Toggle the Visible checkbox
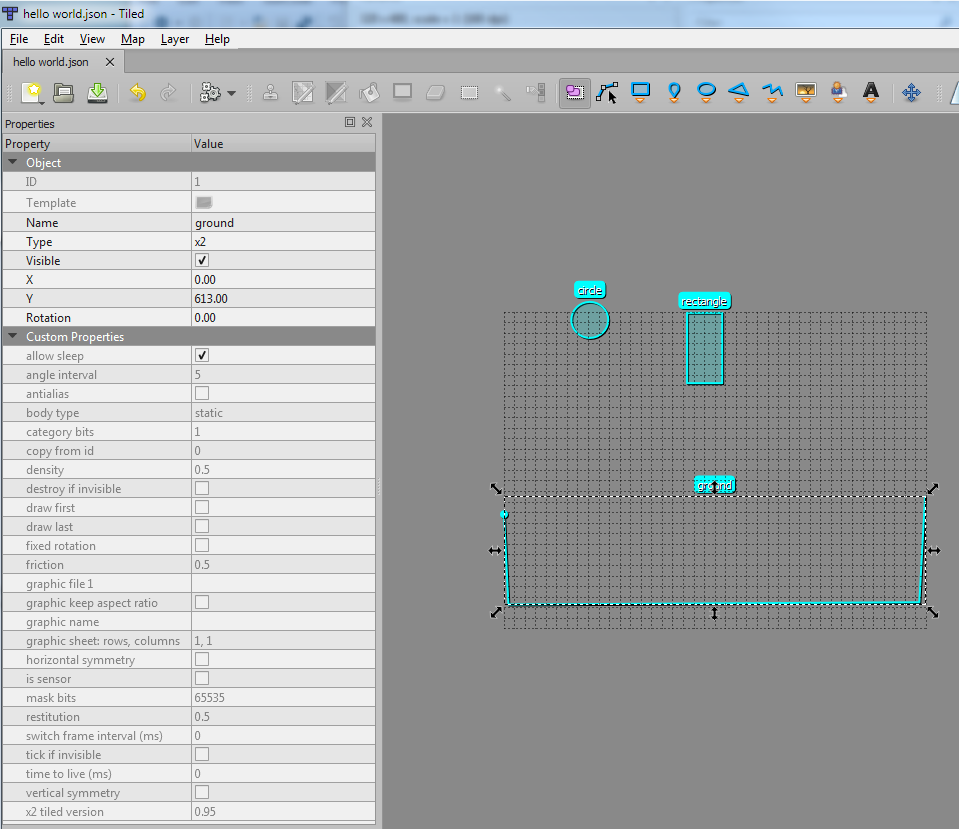Viewport: 959px width, 829px height. [202, 260]
